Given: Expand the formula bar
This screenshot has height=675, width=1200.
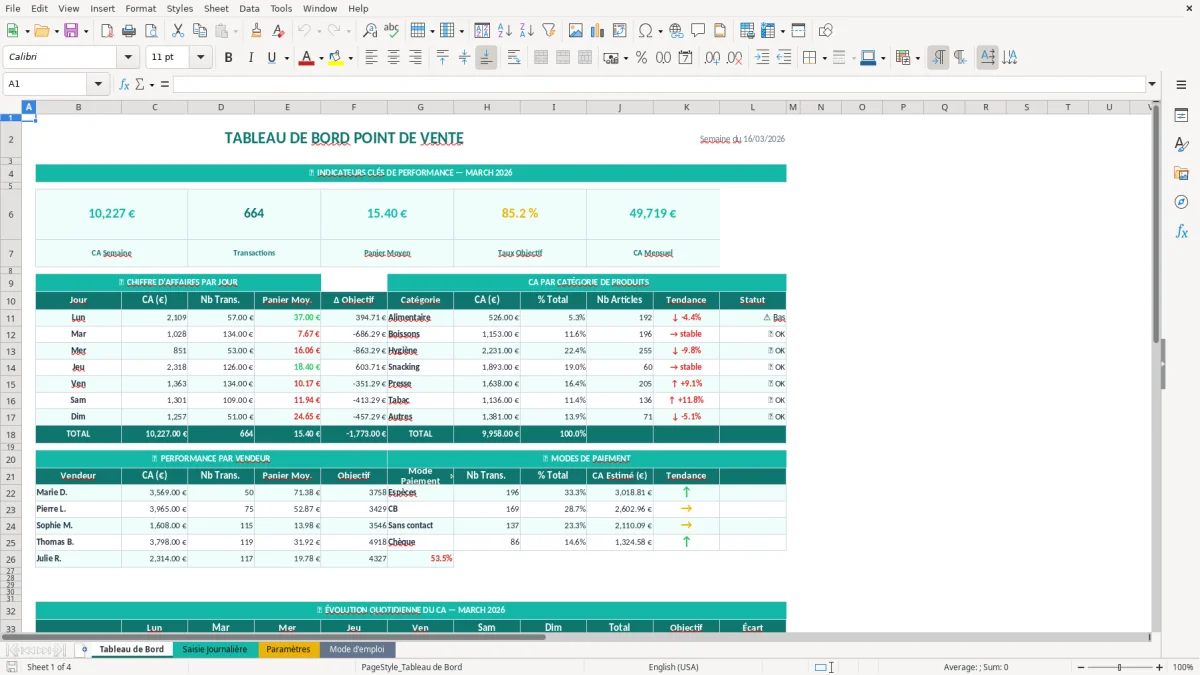Looking at the screenshot, I should [x=1153, y=84].
